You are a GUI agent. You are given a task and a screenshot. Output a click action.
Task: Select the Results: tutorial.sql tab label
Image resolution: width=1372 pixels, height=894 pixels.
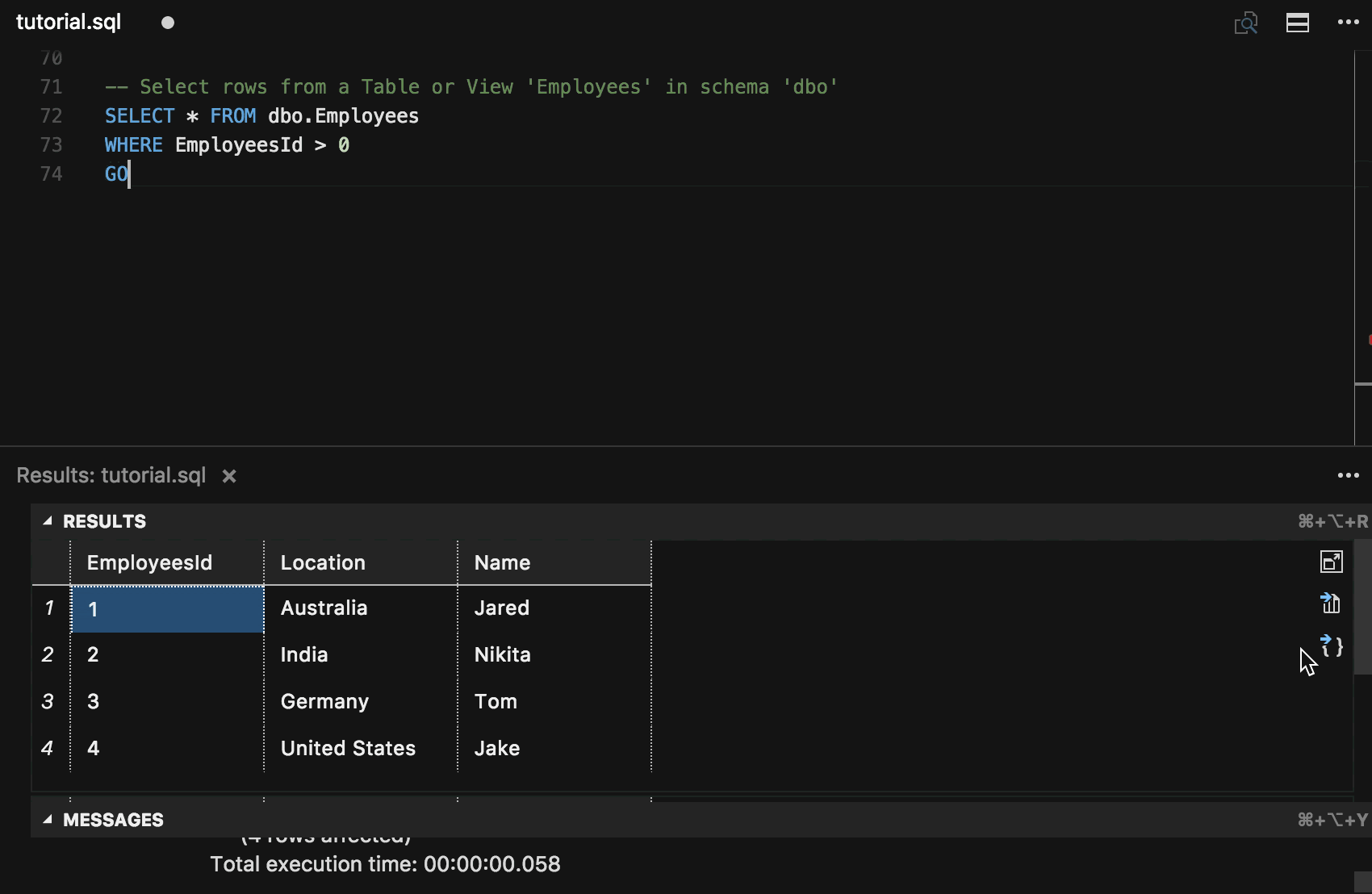pos(111,476)
